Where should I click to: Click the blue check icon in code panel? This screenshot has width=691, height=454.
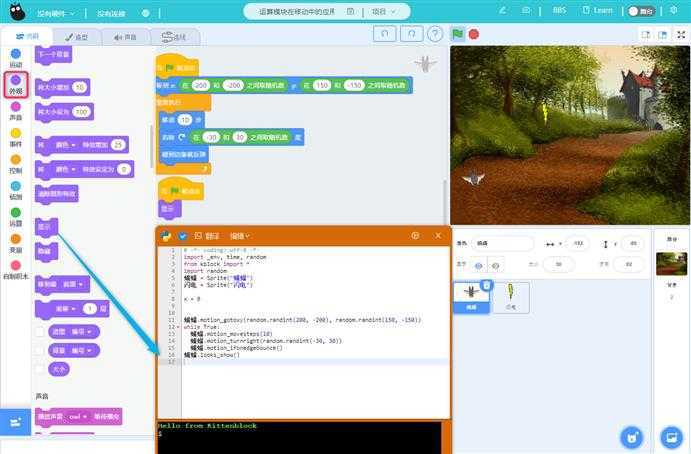point(182,236)
